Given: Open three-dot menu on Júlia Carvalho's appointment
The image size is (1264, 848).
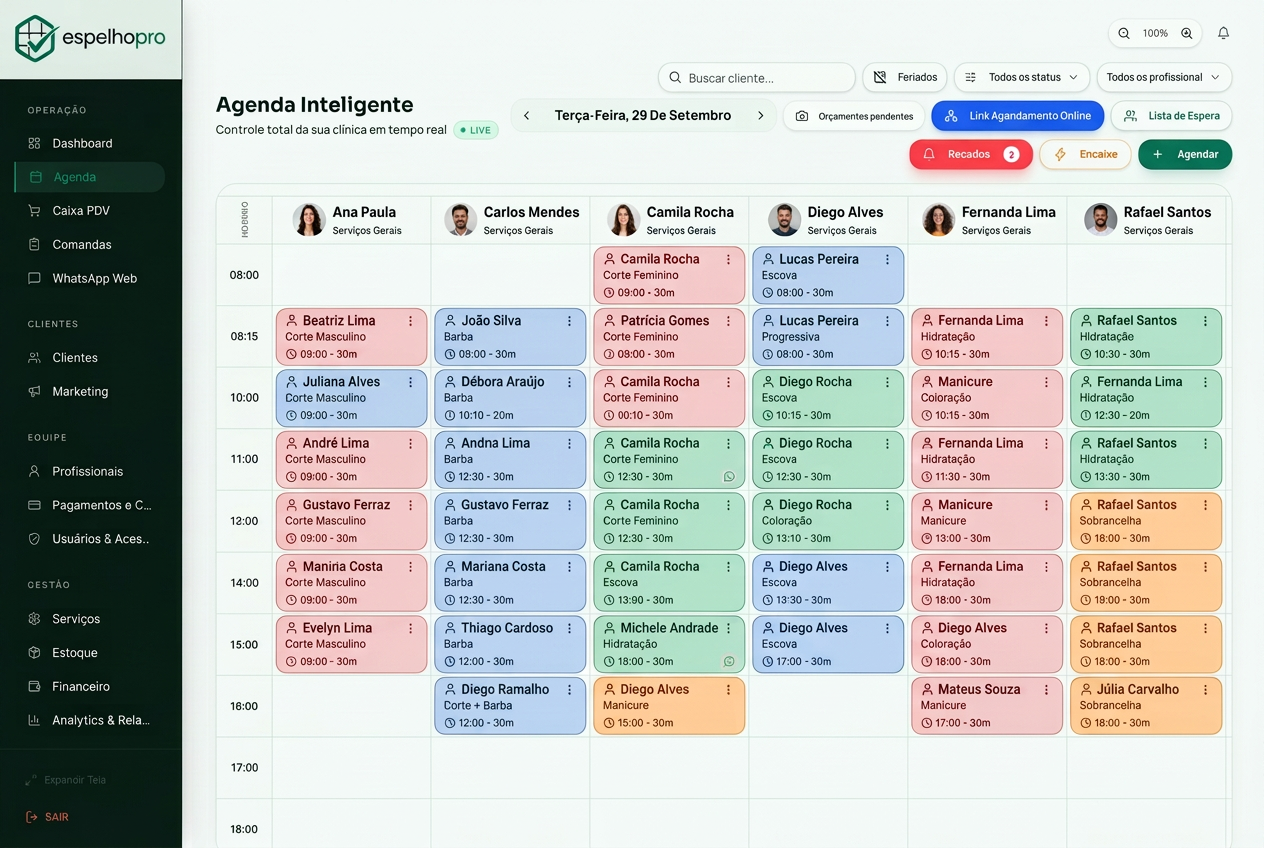Looking at the screenshot, I should pyautogui.click(x=1206, y=689).
